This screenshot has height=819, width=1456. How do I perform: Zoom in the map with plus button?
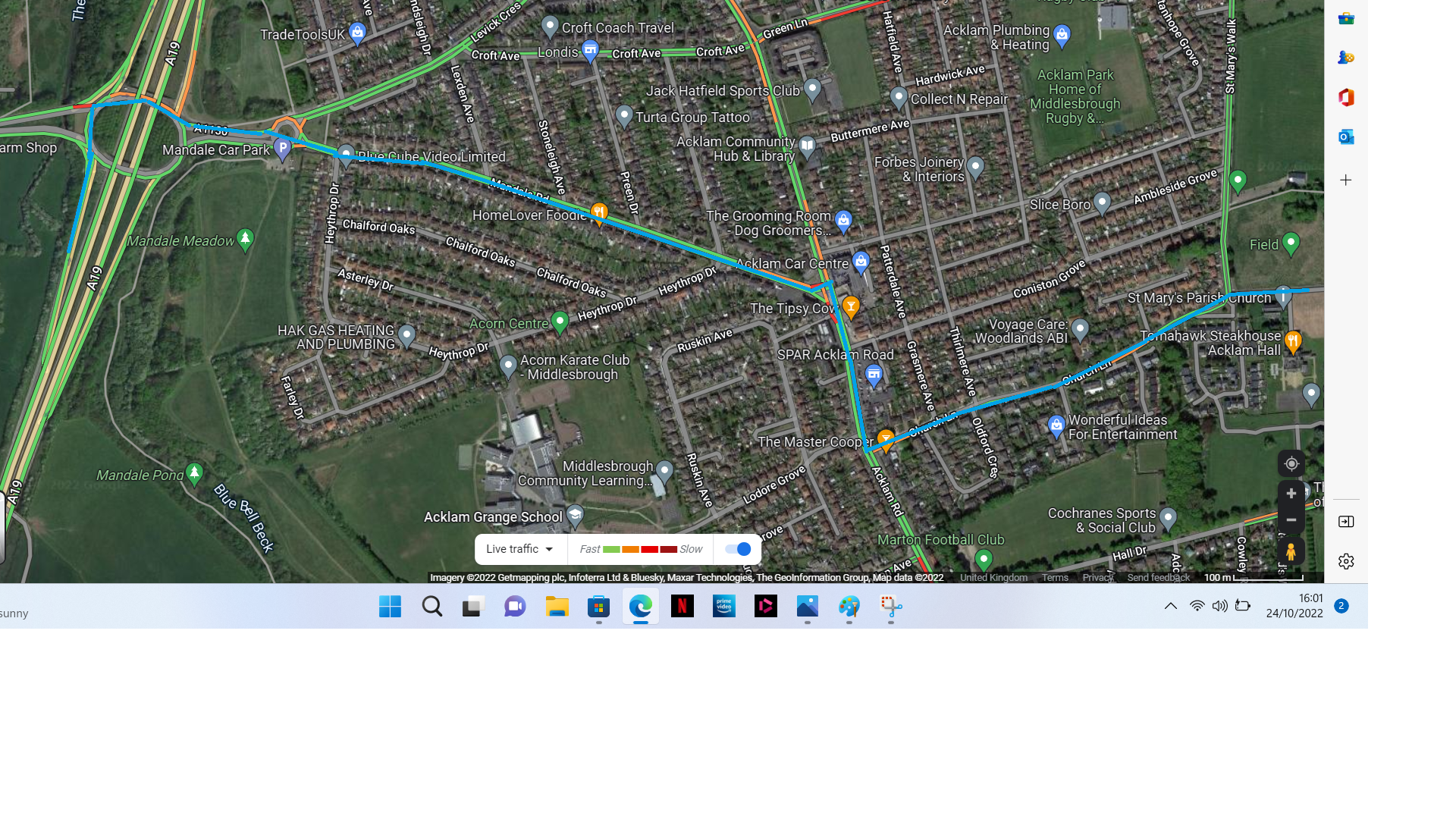[x=1291, y=494]
